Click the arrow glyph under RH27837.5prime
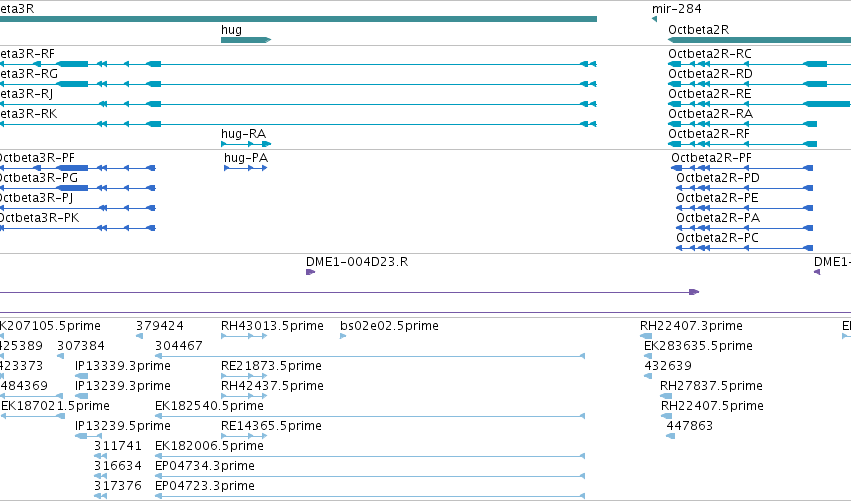Viewport: 851px width, 501px height. coord(666,396)
